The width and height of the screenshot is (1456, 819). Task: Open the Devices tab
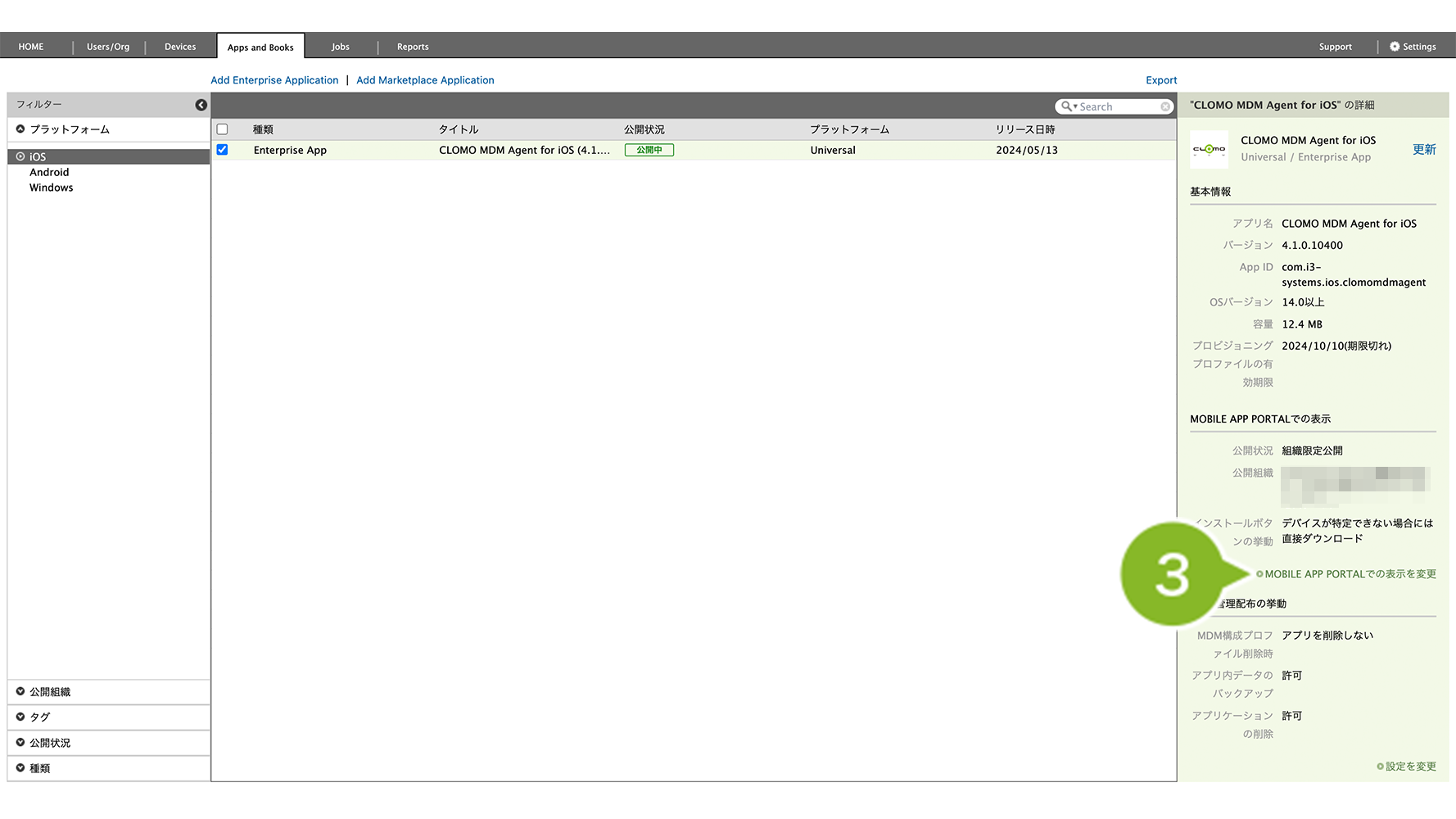tap(180, 47)
